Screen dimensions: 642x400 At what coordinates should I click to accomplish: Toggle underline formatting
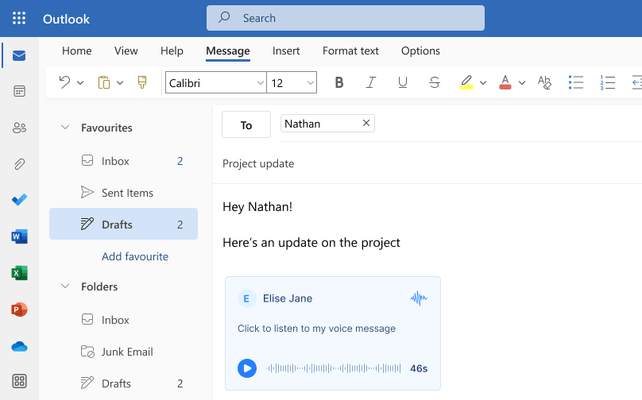pos(402,82)
